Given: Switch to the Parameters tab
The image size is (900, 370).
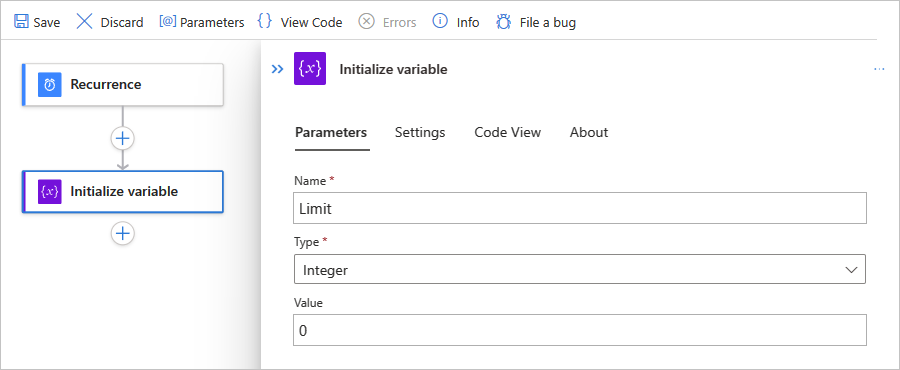Looking at the screenshot, I should pos(331,133).
